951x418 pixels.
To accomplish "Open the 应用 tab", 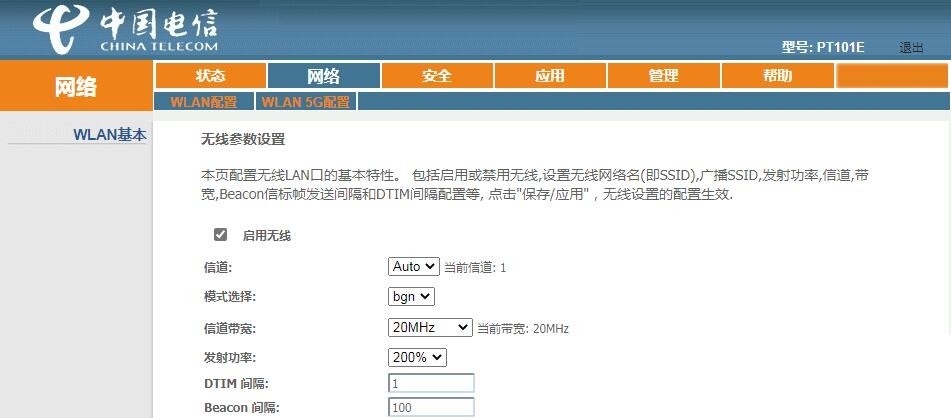I will point(550,76).
